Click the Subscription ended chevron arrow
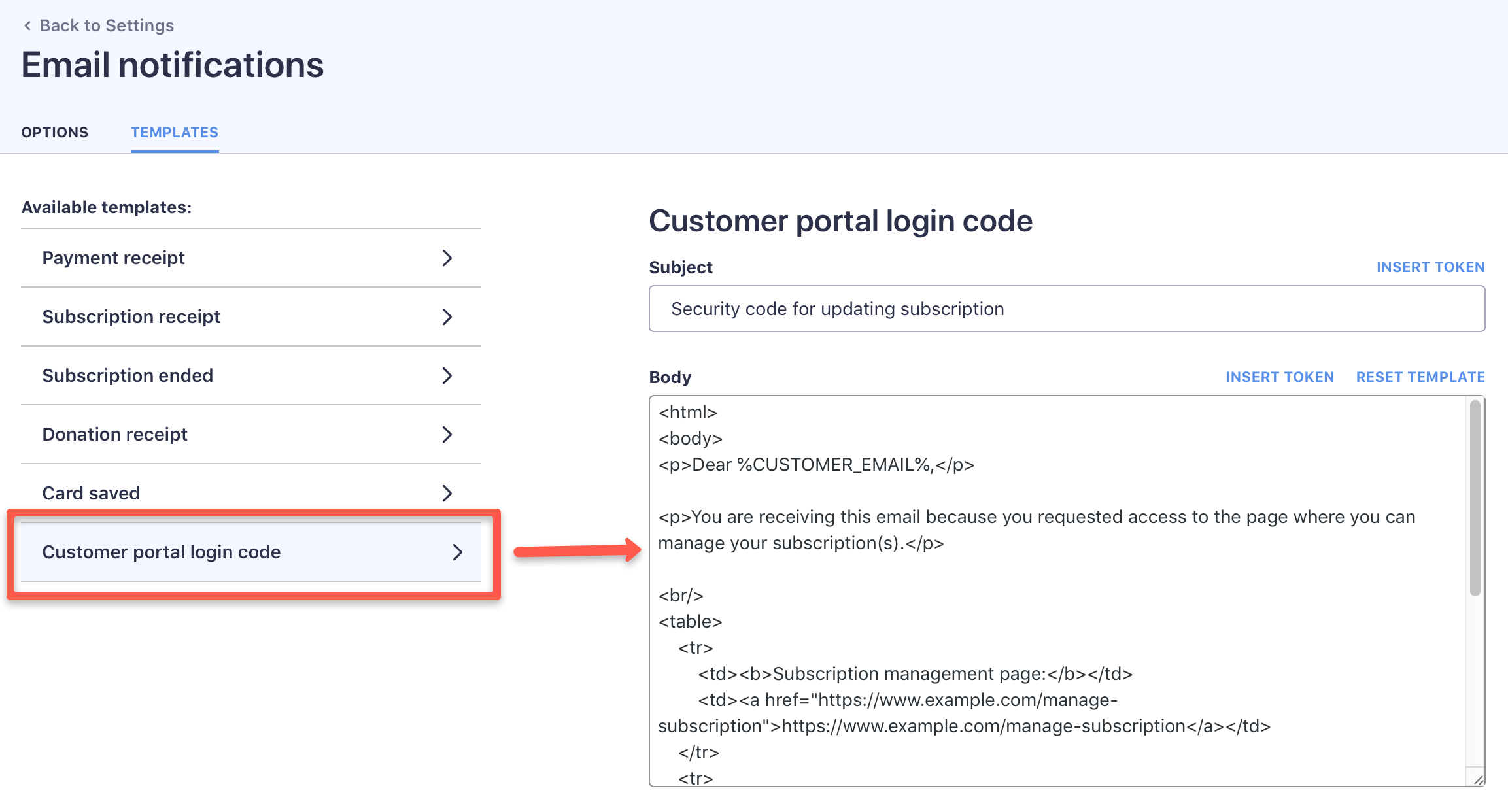The height and width of the screenshot is (812, 1508). pyautogui.click(x=447, y=376)
